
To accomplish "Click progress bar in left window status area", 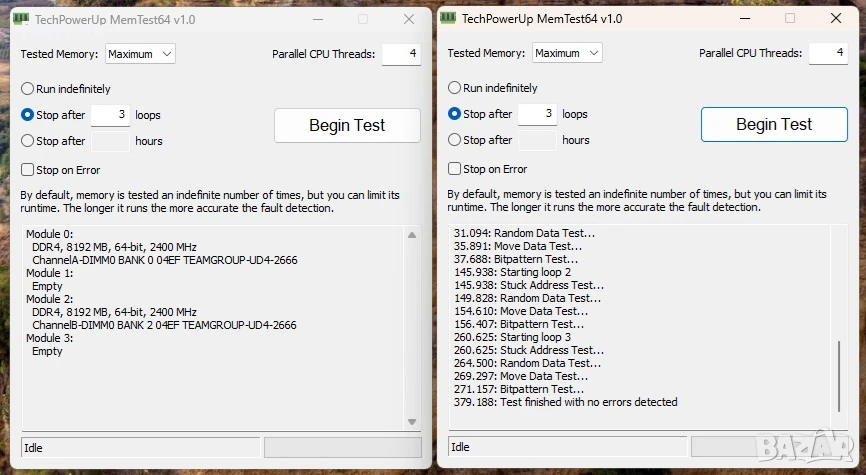I will point(342,447).
